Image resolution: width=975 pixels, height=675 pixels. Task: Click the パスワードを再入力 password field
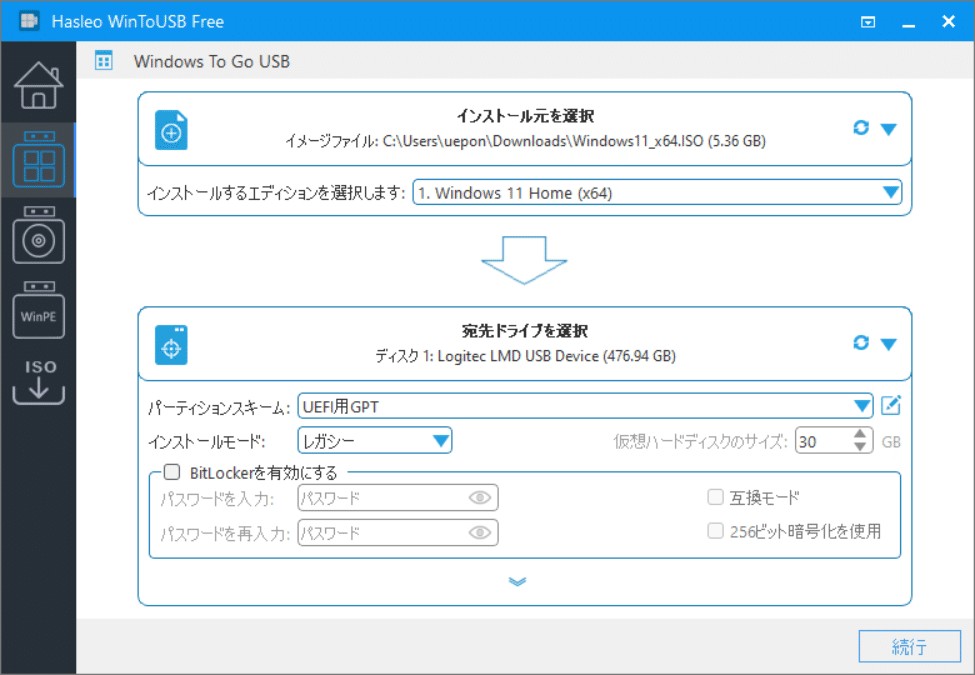pos(398,533)
